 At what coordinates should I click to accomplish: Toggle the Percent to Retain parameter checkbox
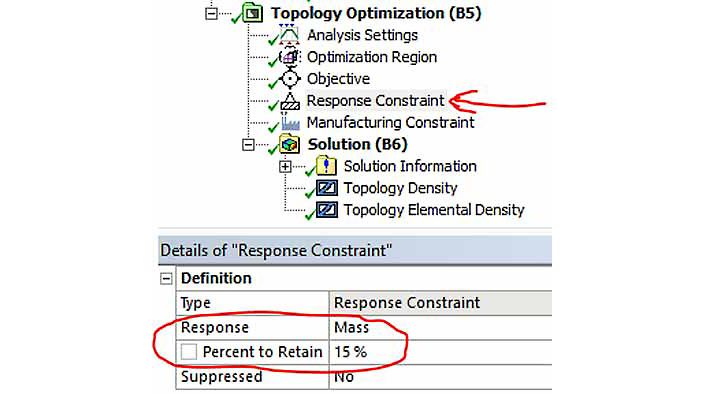coord(189,351)
